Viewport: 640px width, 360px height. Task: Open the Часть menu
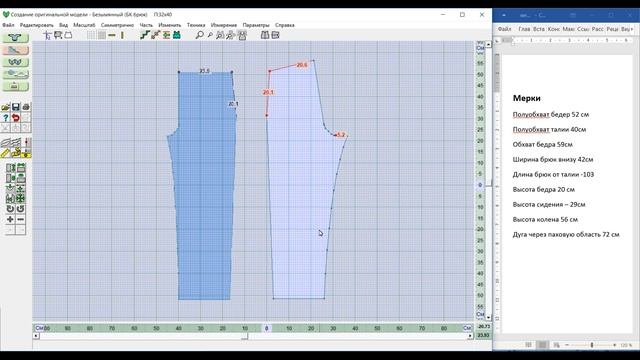146,25
